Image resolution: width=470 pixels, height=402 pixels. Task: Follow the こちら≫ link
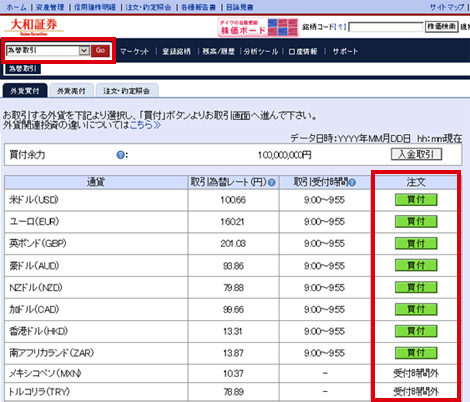click(x=145, y=125)
